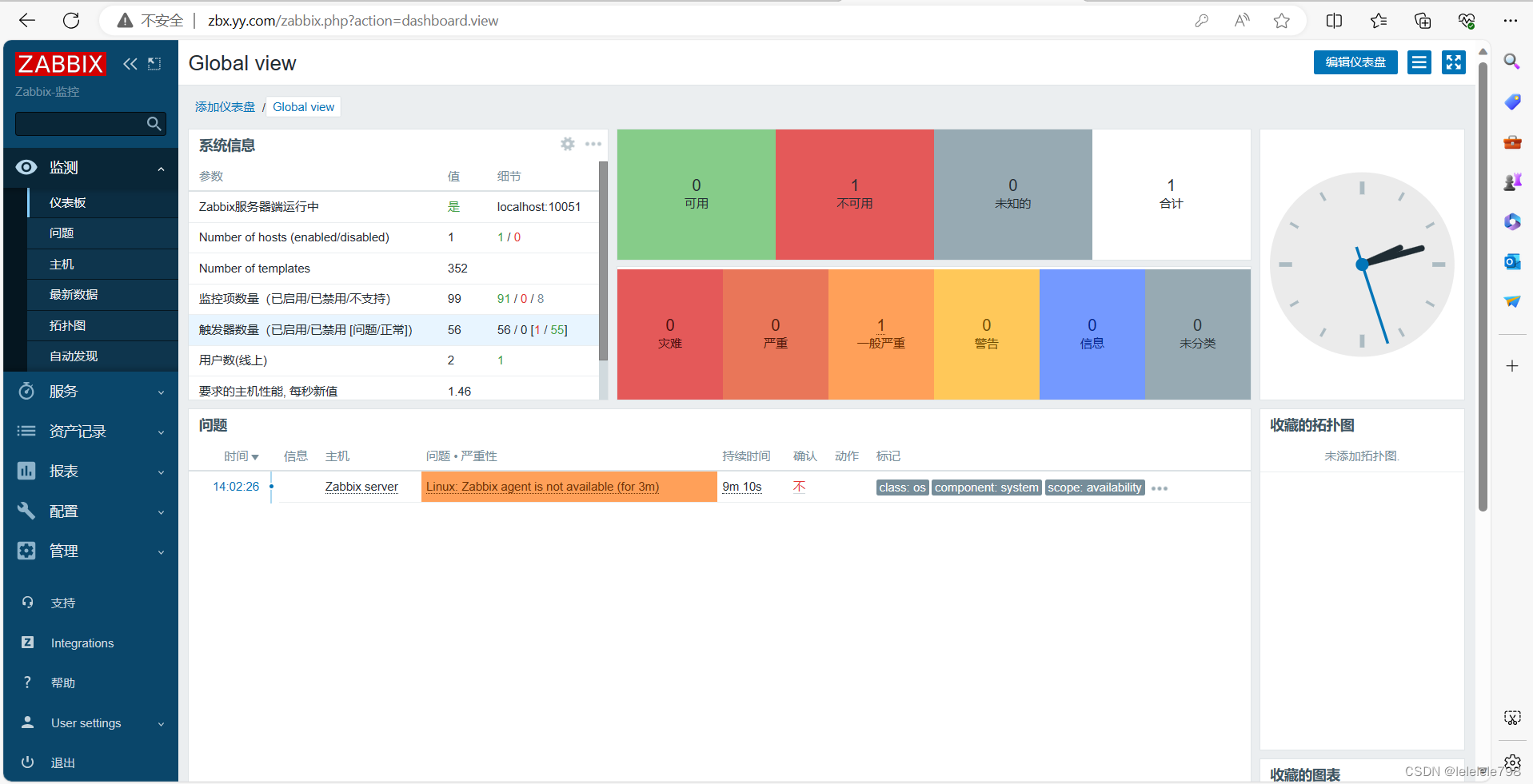
Task: Add page to browser favorites star
Action: (x=1282, y=21)
